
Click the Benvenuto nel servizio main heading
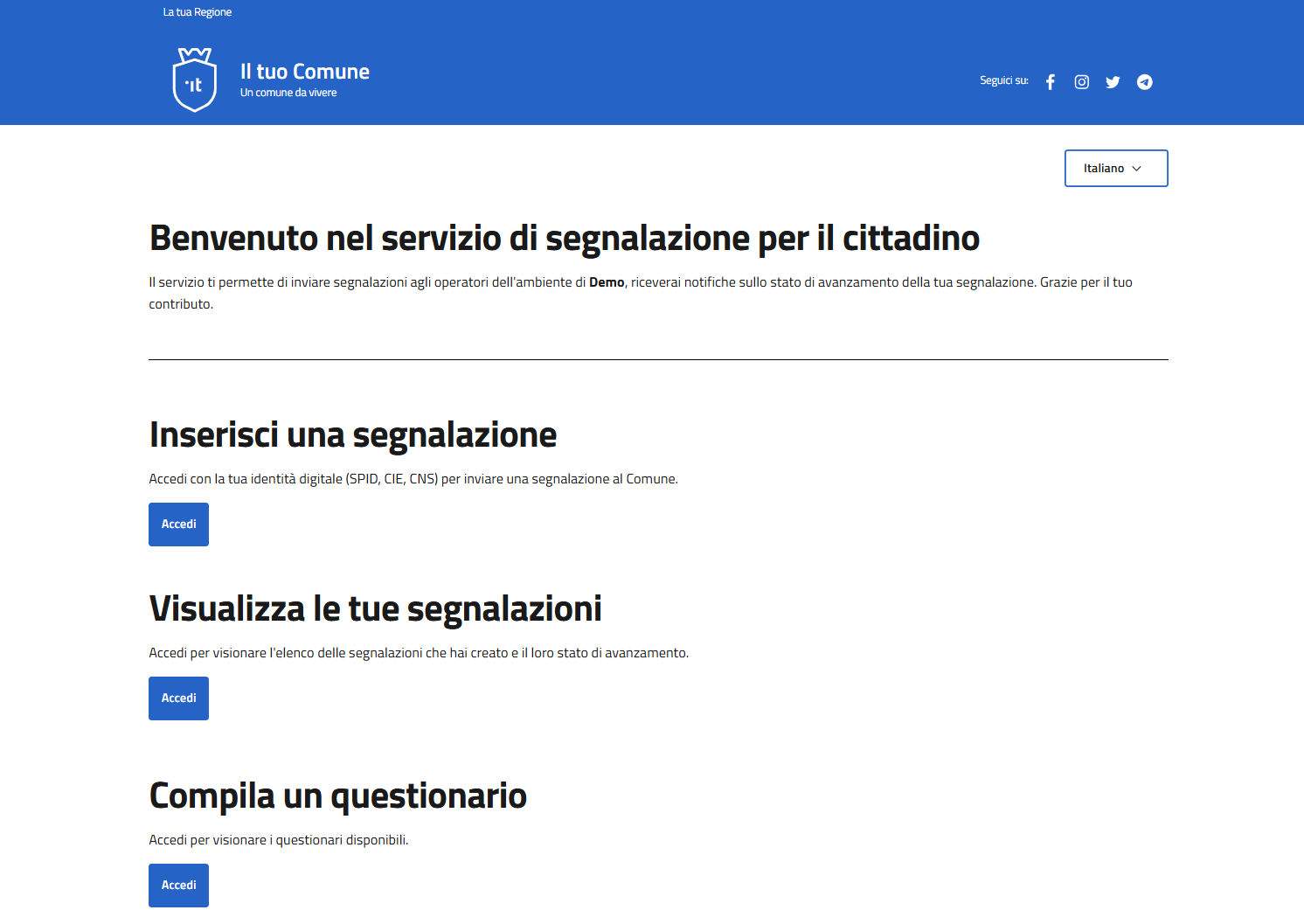pos(565,239)
